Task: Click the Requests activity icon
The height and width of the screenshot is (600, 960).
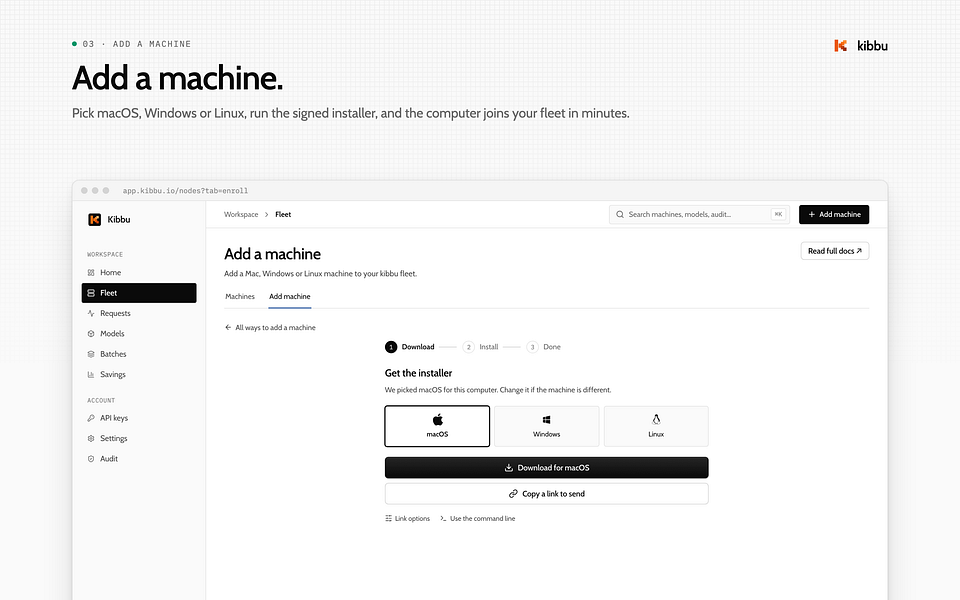Action: [x=91, y=313]
